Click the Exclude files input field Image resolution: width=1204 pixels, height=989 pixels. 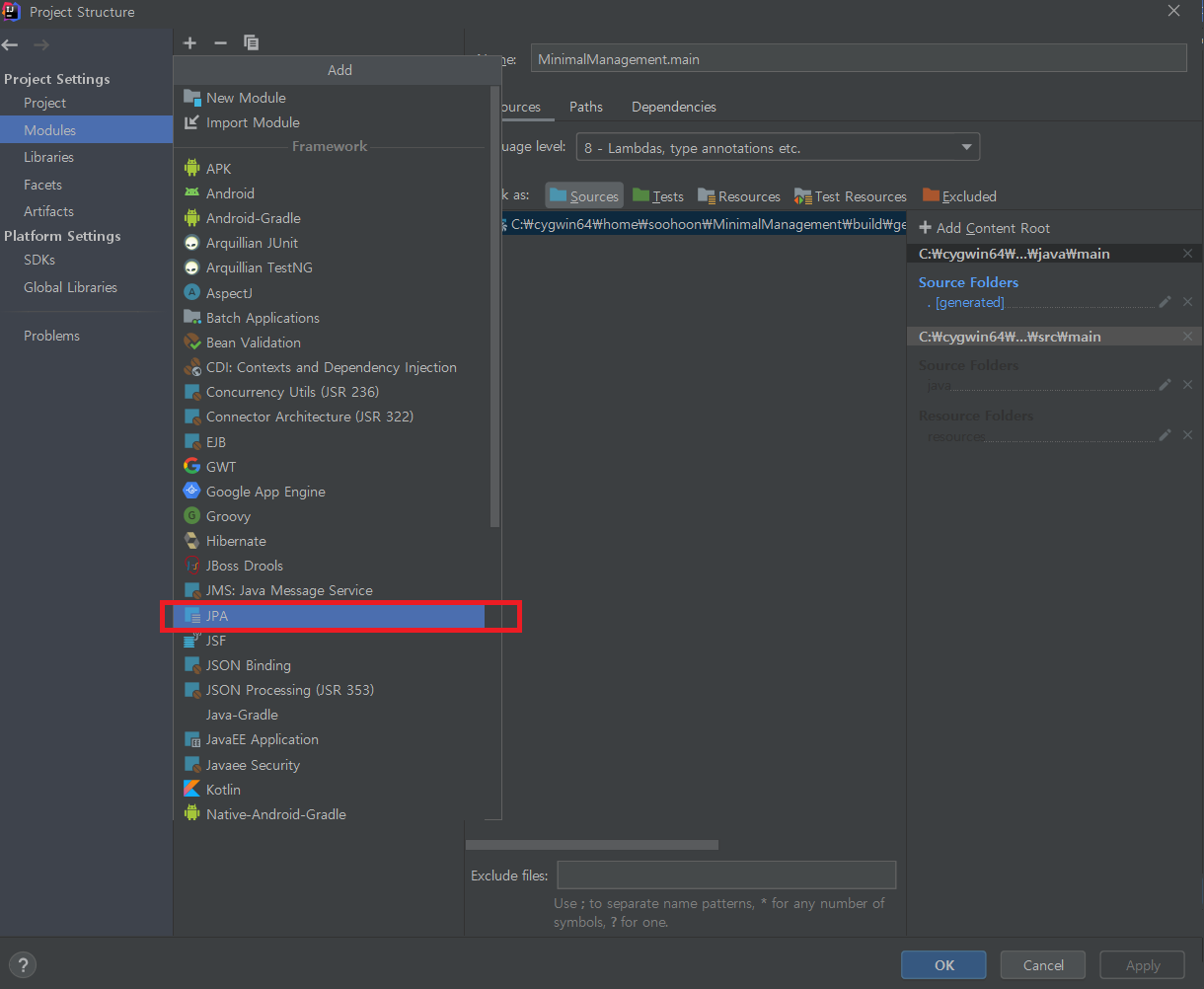[x=726, y=875]
